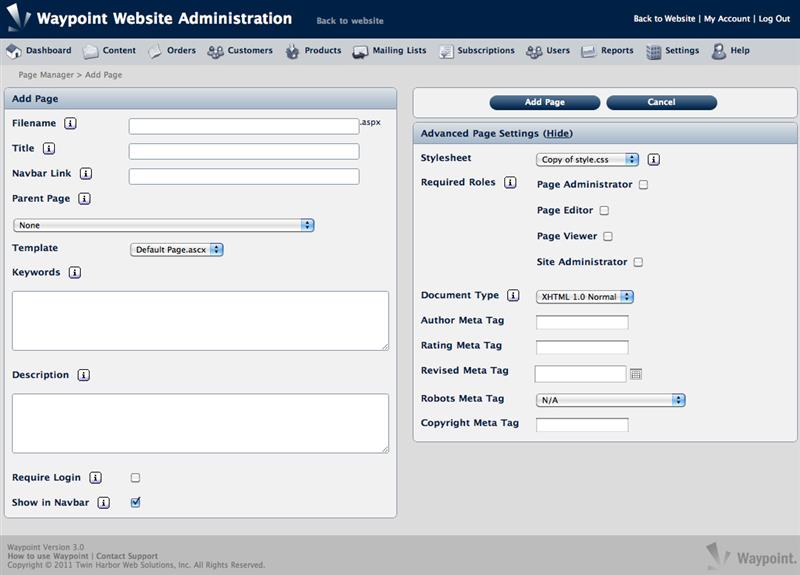Viewport: 800px width, 575px height.
Task: Check the Page Administrator role
Action: coord(644,185)
